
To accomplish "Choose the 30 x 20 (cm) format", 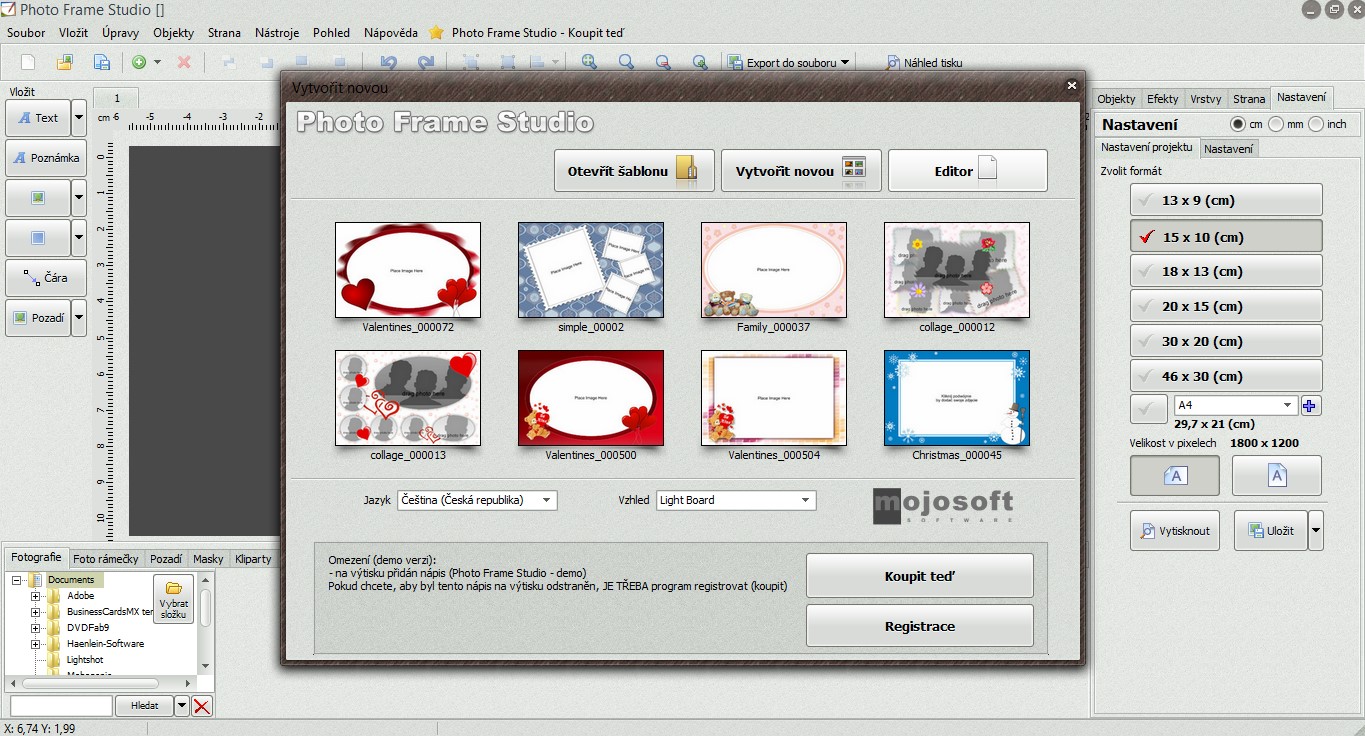I will point(1226,341).
